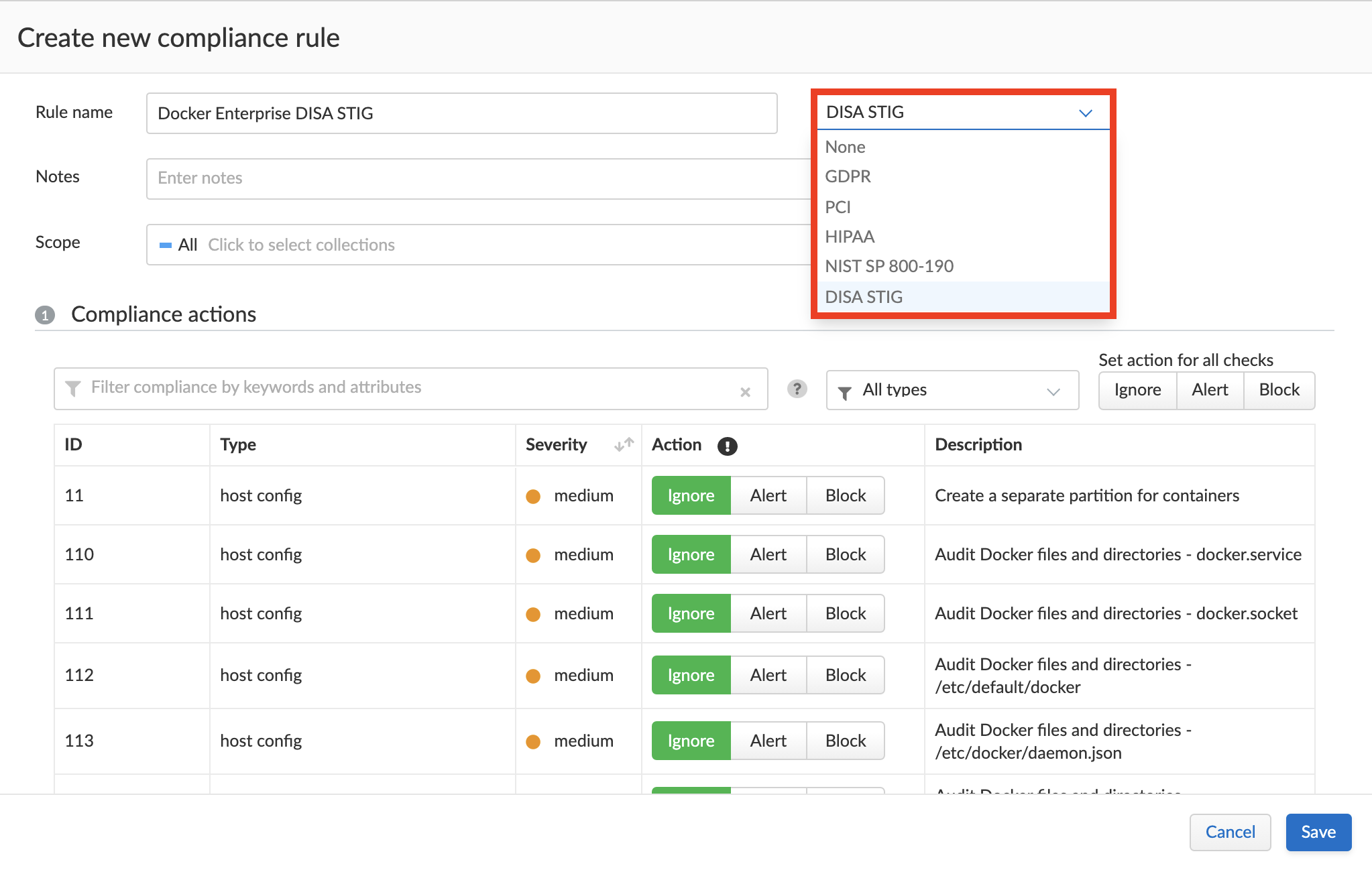
Task: Set rule 112 action to Alert
Action: (x=768, y=676)
